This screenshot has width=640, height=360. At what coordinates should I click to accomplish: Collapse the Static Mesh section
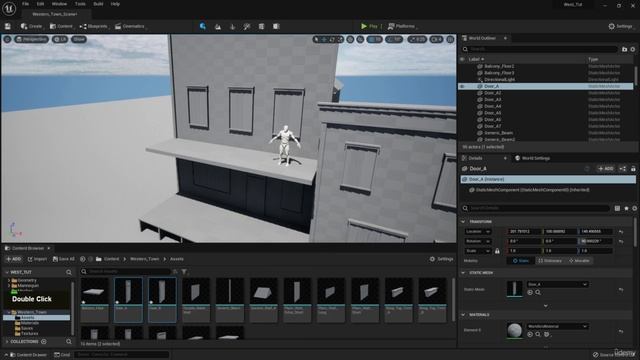tap(463, 273)
